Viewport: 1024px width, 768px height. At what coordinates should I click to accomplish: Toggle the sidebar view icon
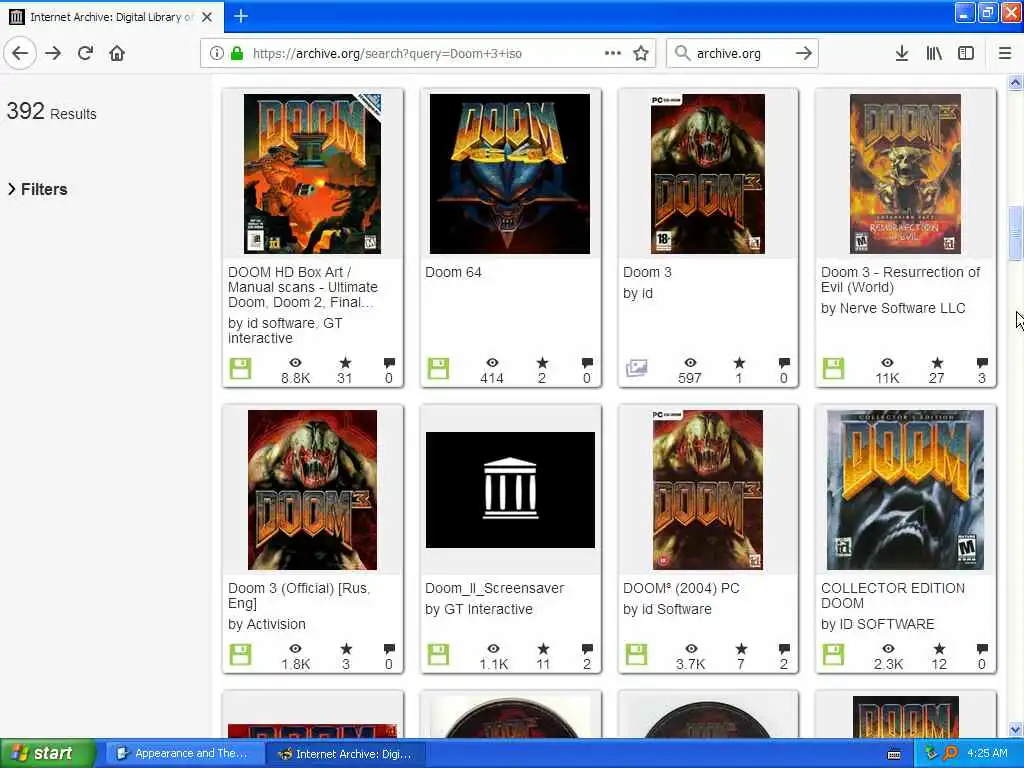point(966,54)
